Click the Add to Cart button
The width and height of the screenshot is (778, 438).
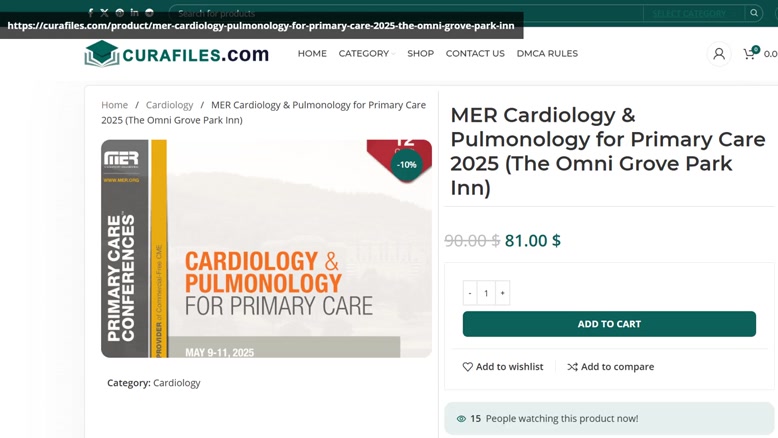tap(609, 324)
